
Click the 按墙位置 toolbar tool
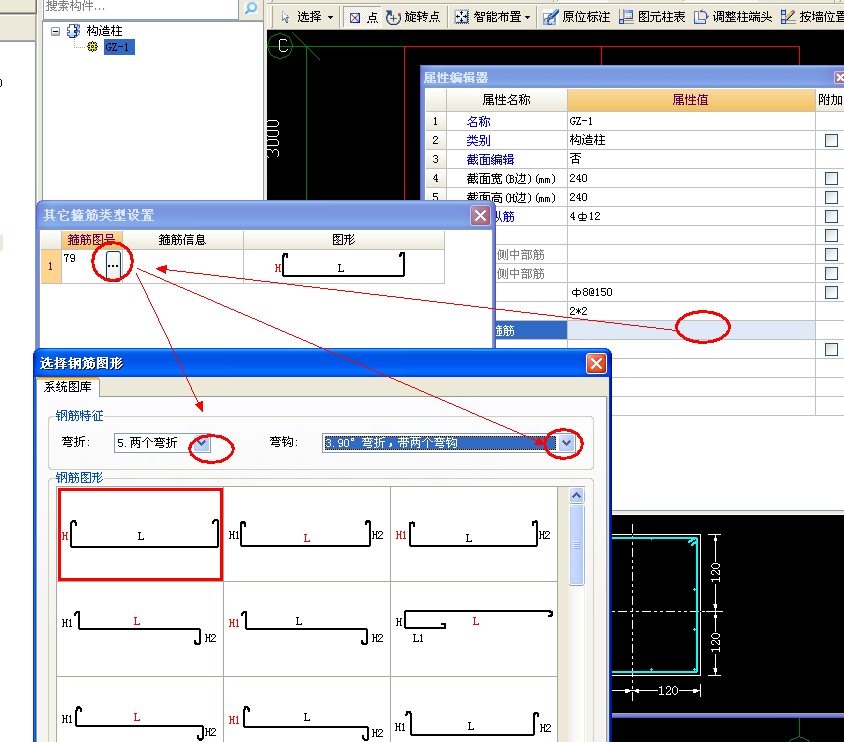pyautogui.click(x=812, y=17)
